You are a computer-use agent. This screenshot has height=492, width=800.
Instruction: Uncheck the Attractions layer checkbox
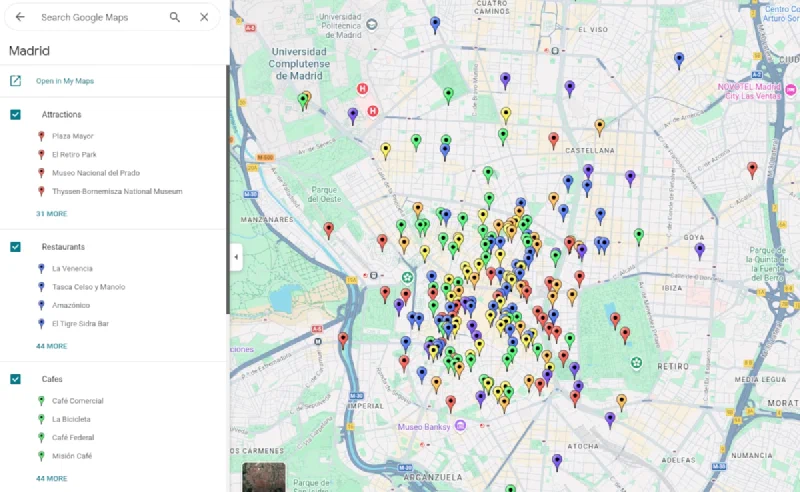tap(15, 114)
